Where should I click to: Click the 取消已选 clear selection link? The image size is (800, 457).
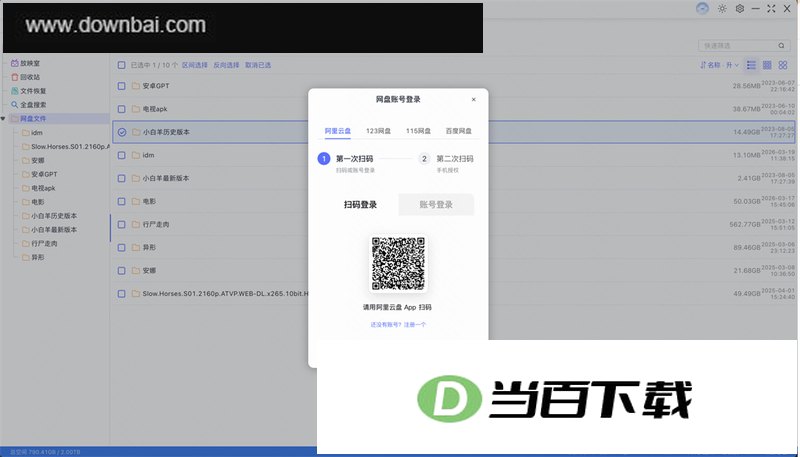258,65
